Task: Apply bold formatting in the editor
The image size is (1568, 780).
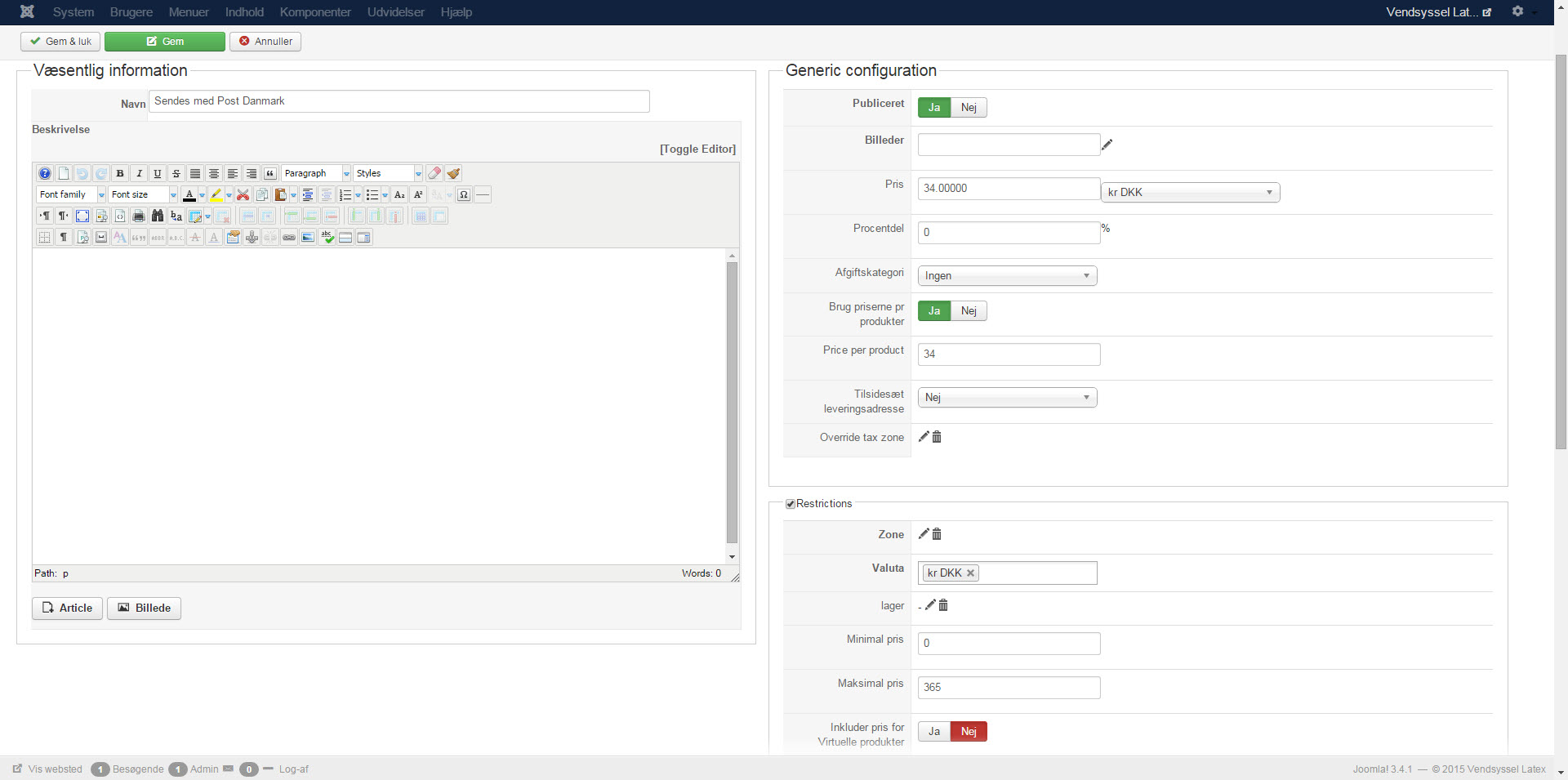Action: [120, 173]
